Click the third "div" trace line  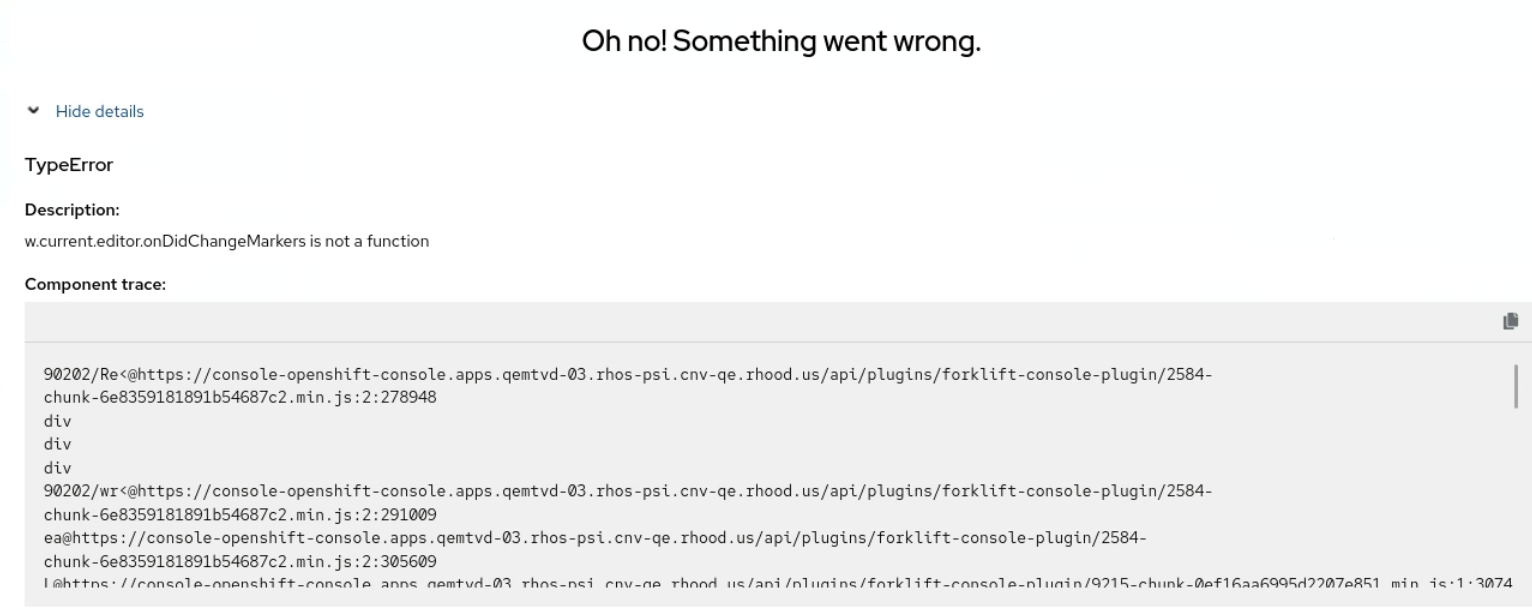tap(57, 467)
